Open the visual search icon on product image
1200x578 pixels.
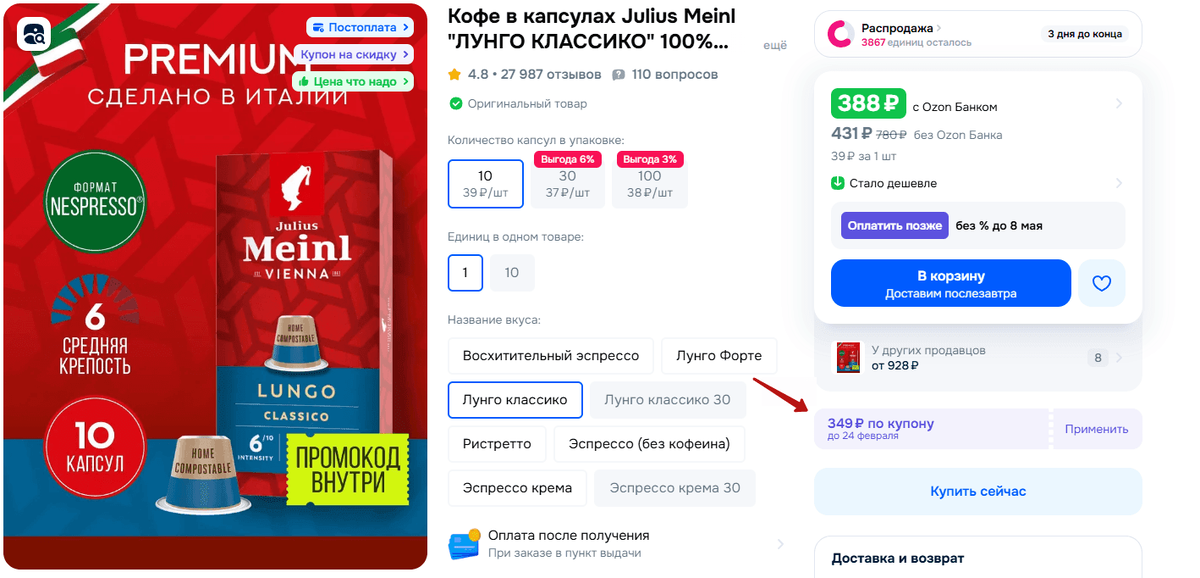tap(35, 34)
